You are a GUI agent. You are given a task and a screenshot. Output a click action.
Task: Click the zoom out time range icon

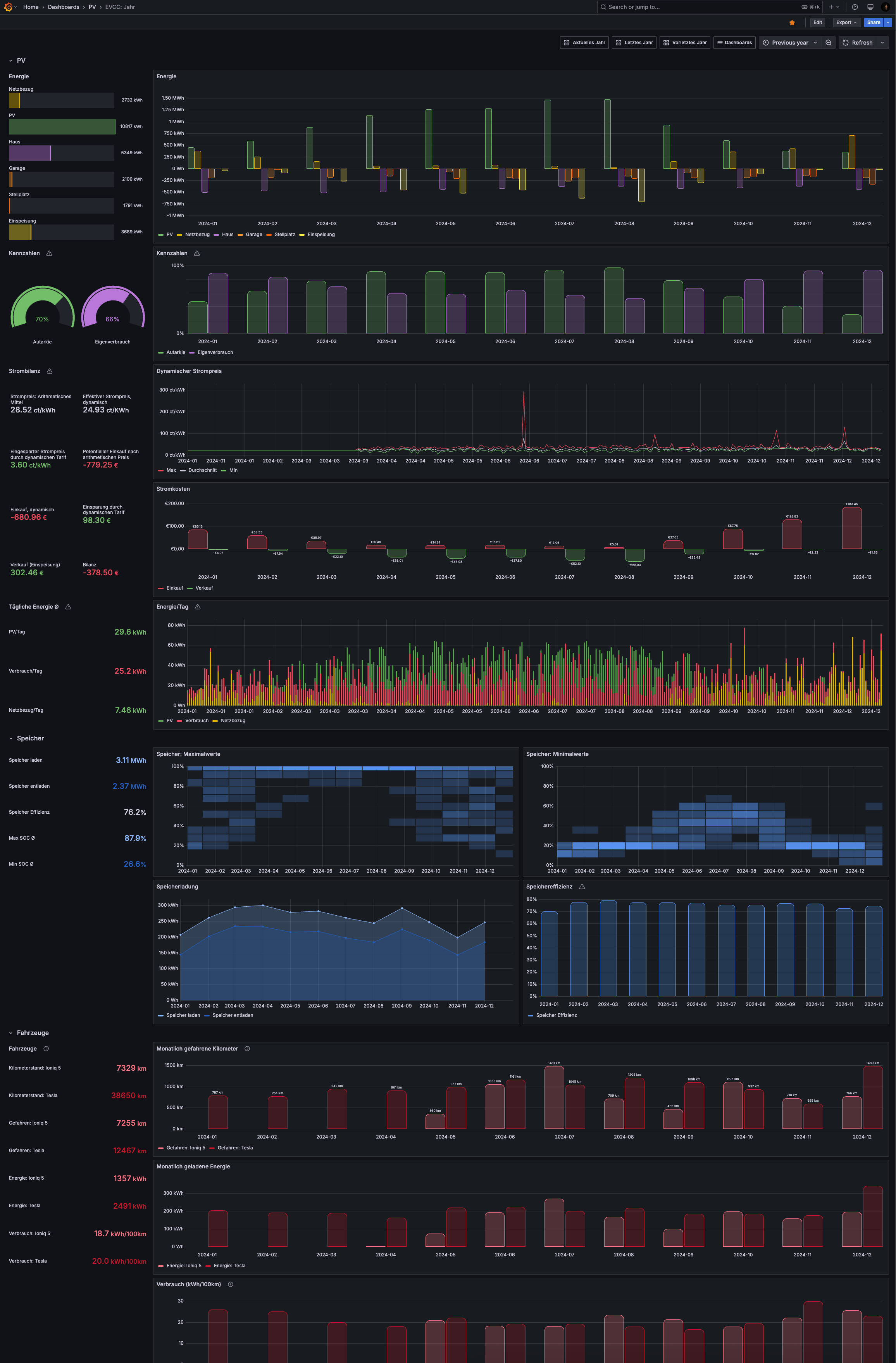coord(828,42)
